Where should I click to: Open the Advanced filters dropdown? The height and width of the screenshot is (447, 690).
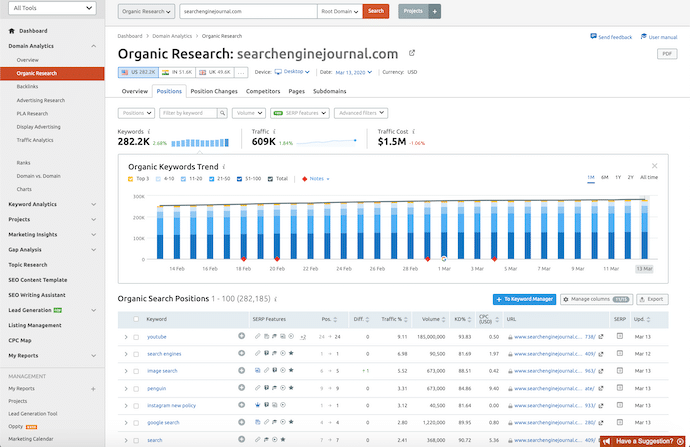tap(361, 113)
